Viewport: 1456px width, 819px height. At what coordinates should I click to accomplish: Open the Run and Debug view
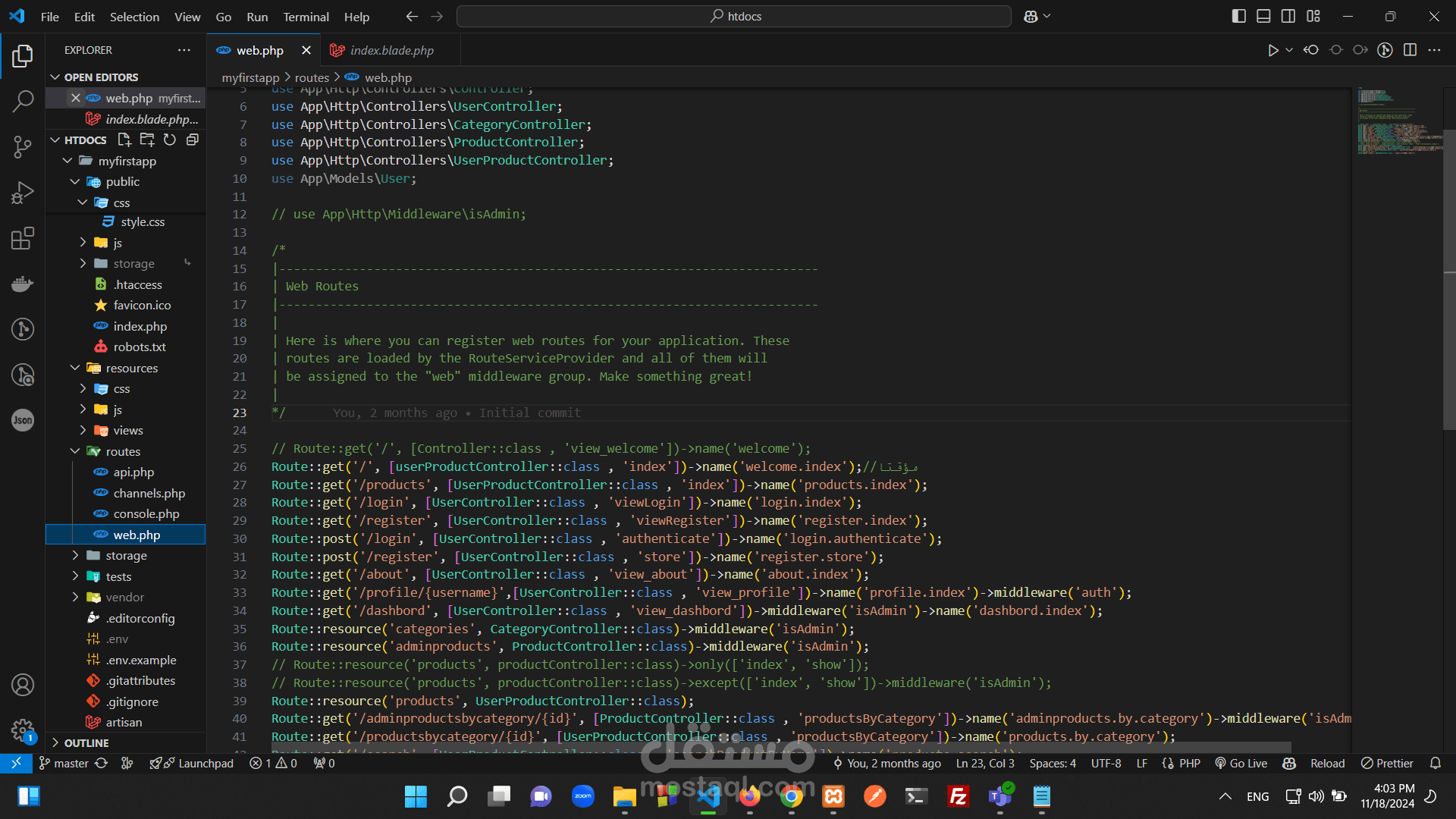tap(23, 193)
